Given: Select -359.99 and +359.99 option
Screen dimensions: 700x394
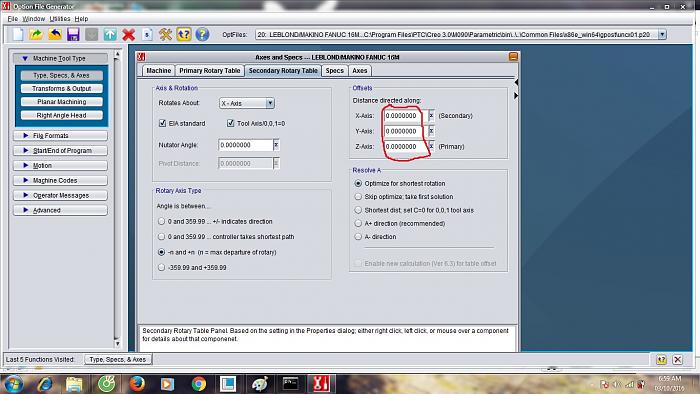Looking at the screenshot, I should coord(161,267).
